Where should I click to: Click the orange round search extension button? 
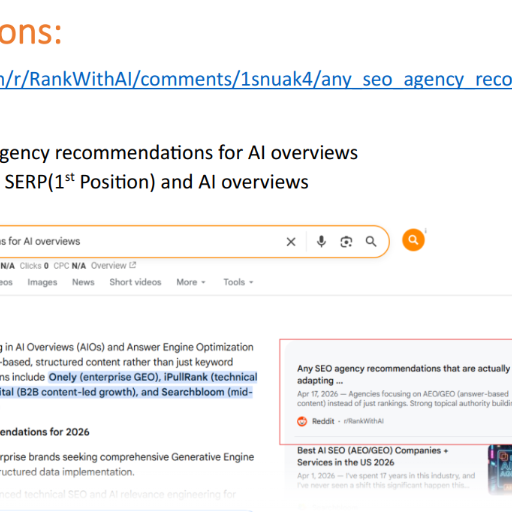coord(413,240)
